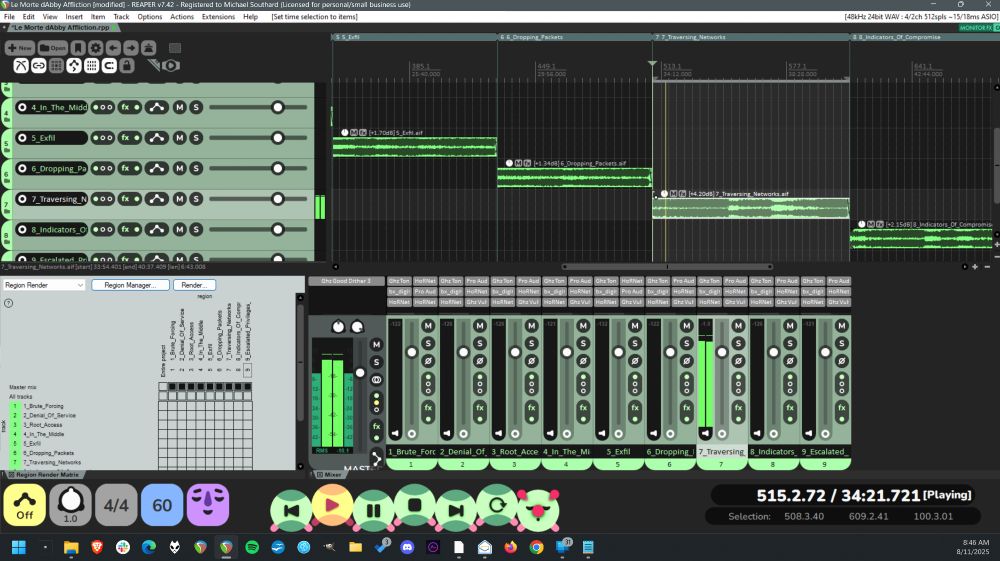Stop playback with the stop button
The image size is (1000, 561).
tap(415, 506)
